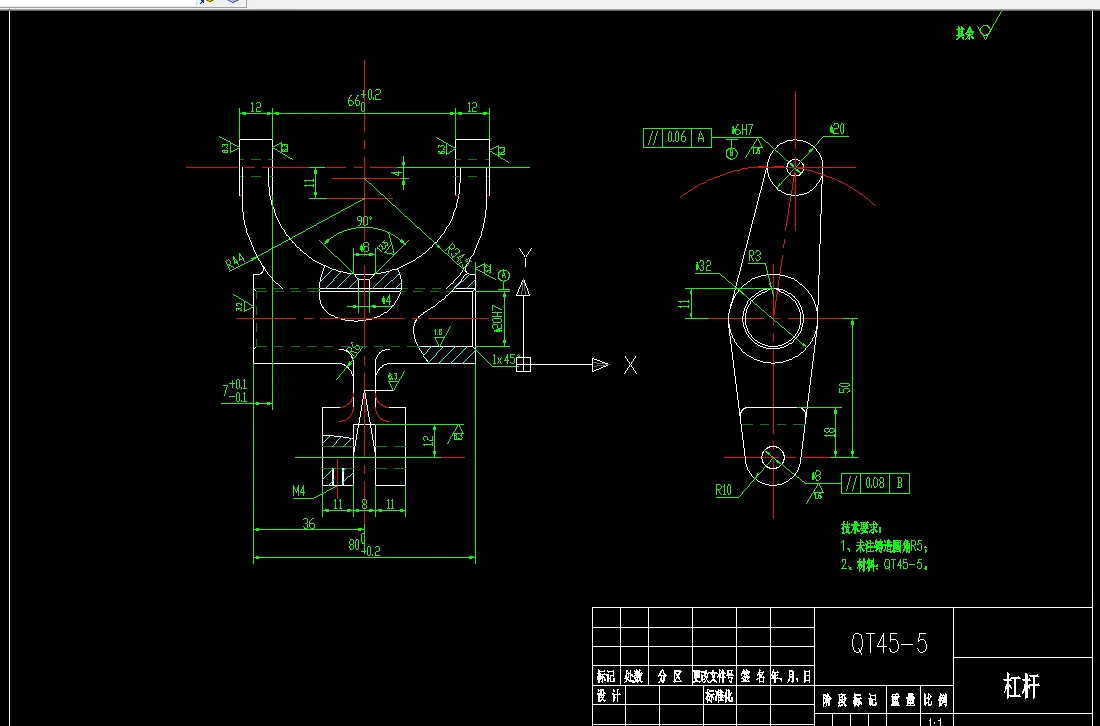Click the 重量 title block cell
The image size is (1100, 726).
click(x=903, y=700)
